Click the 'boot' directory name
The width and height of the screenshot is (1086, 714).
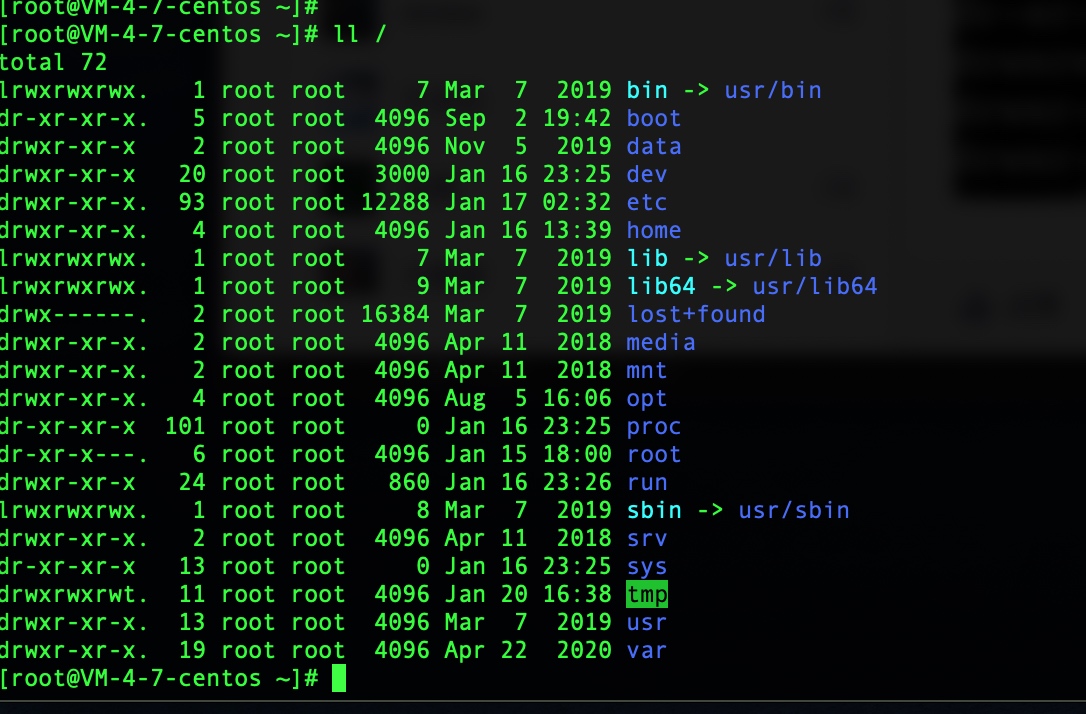(654, 118)
